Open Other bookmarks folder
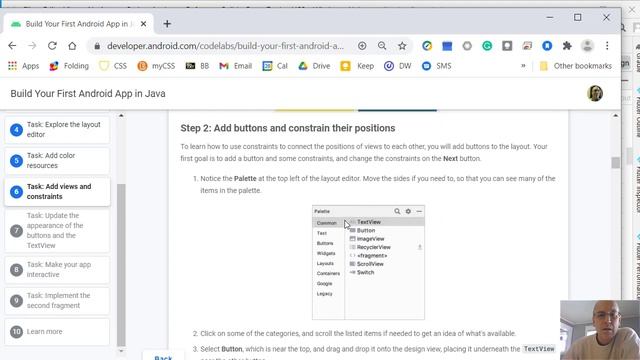Screen dimensions: 640x360 coord(576,66)
